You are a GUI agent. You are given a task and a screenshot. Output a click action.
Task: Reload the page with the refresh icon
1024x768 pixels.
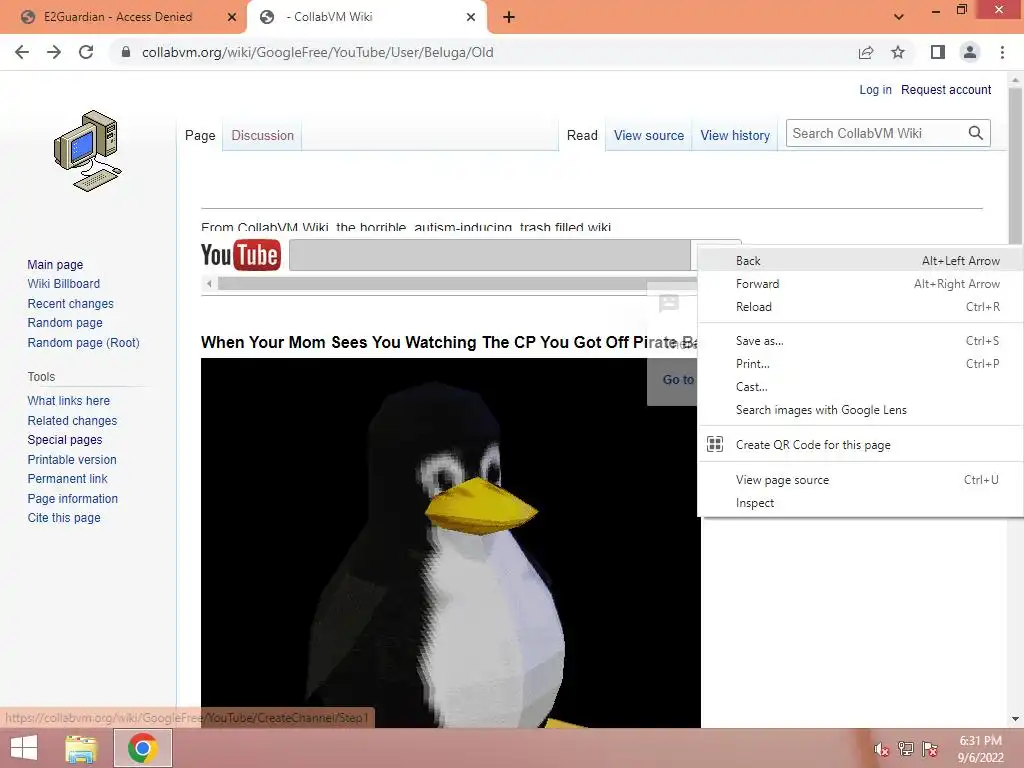click(86, 52)
